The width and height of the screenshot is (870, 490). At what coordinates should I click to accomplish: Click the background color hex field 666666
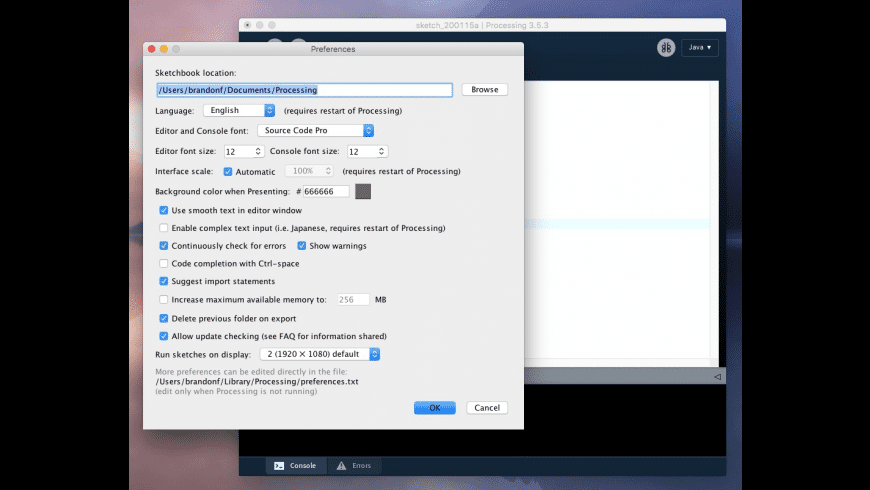click(x=326, y=191)
